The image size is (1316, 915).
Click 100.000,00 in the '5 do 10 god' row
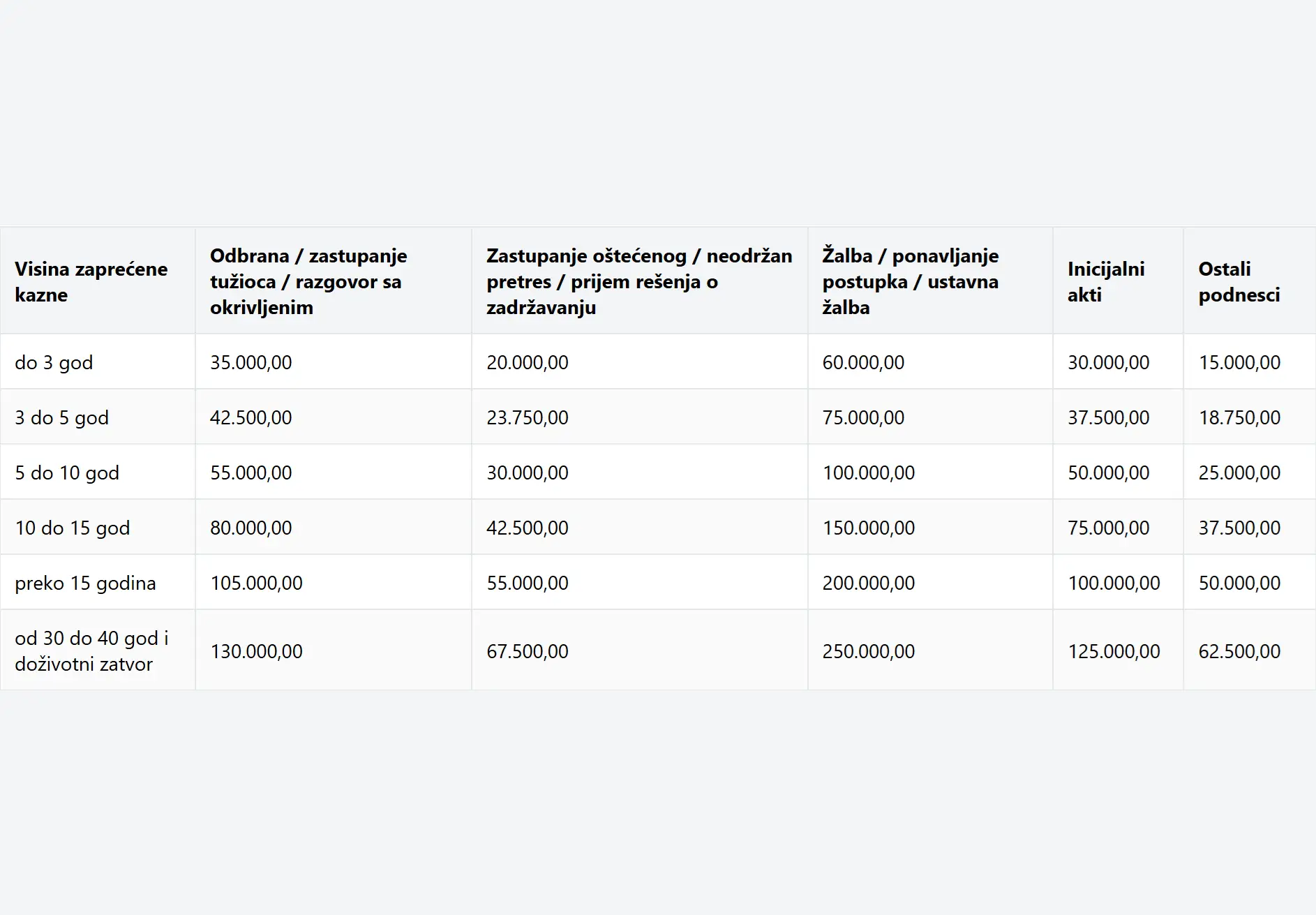(869, 473)
